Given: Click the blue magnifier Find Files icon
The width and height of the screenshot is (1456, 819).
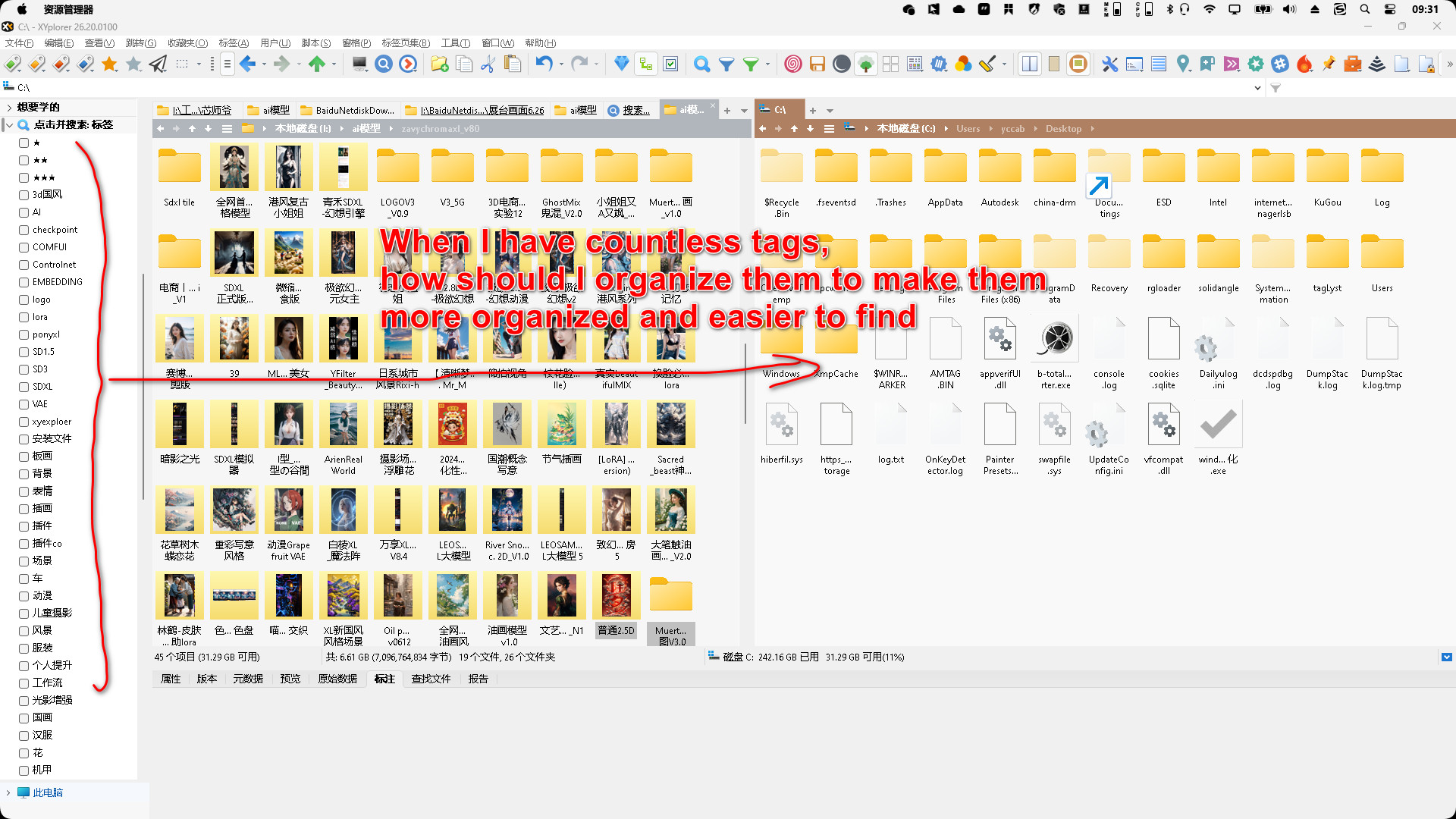Looking at the screenshot, I should 701,64.
